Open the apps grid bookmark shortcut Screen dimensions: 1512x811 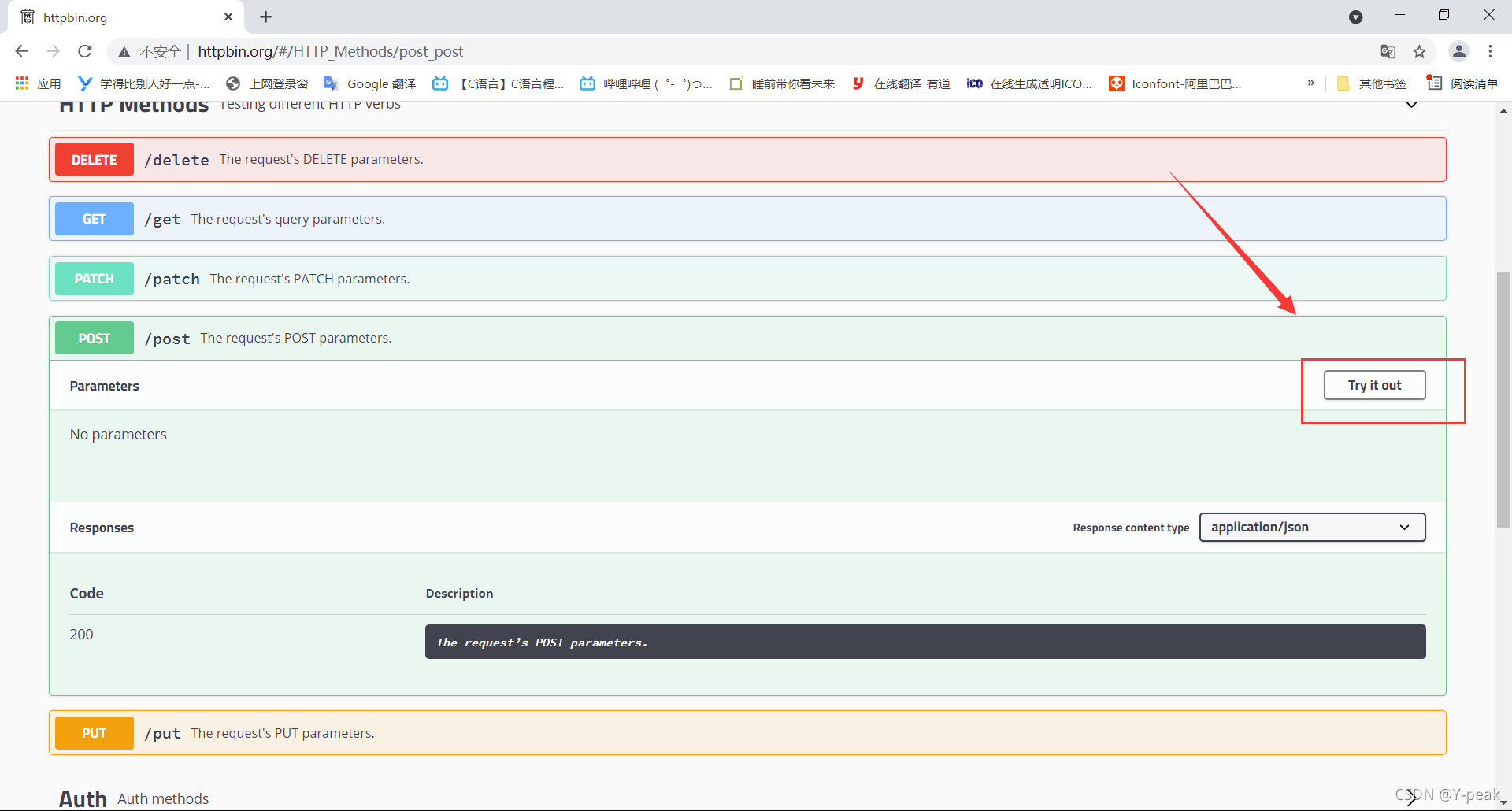pos(22,83)
